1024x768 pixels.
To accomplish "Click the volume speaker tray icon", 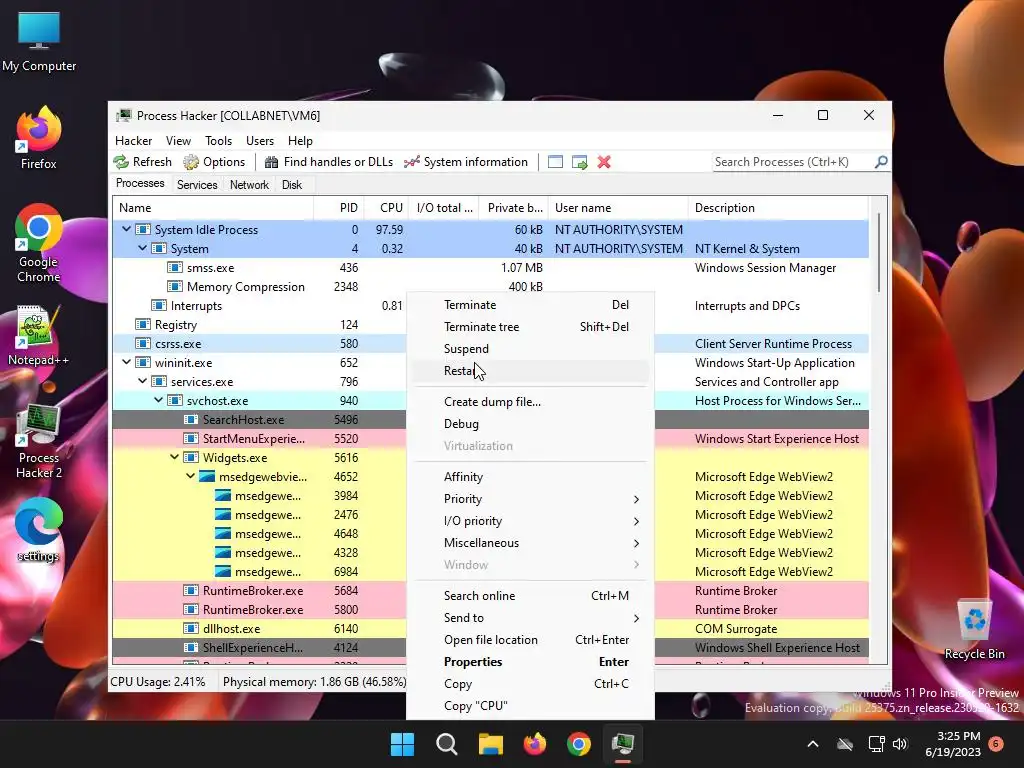I will click(900, 744).
